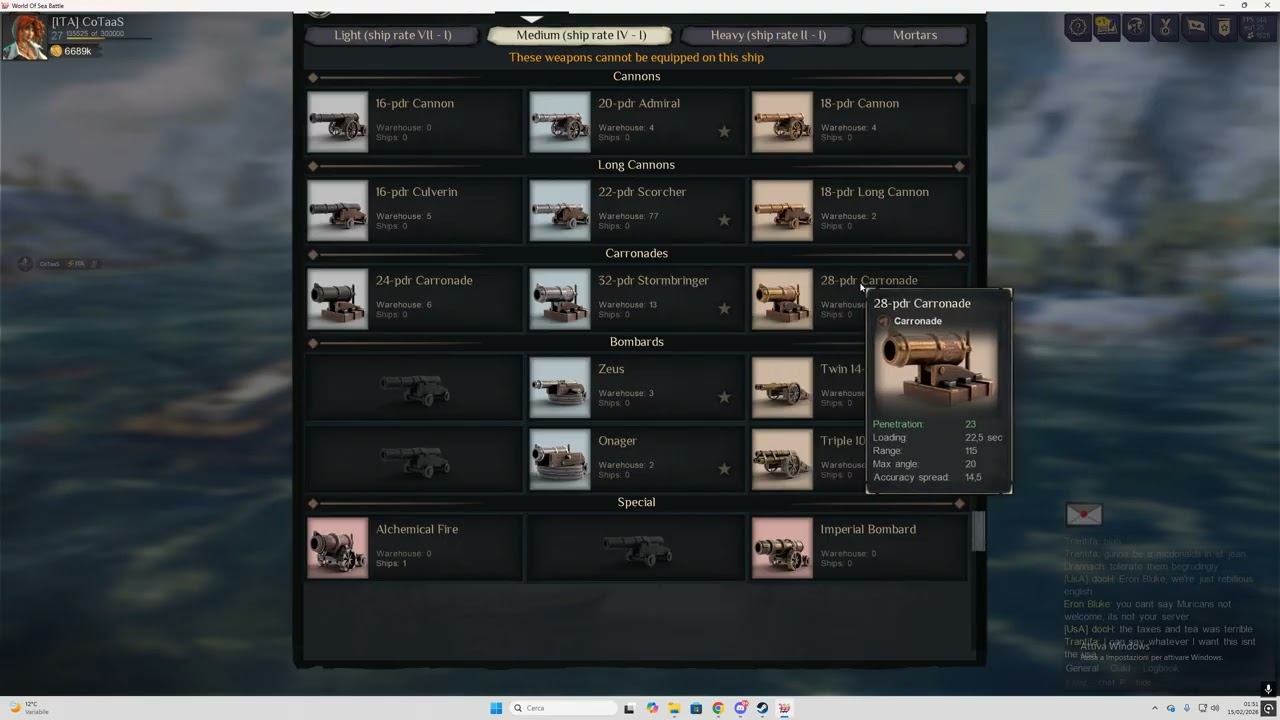
Task: Select Medium (ship rate IV - I) tab
Action: [x=581, y=35]
